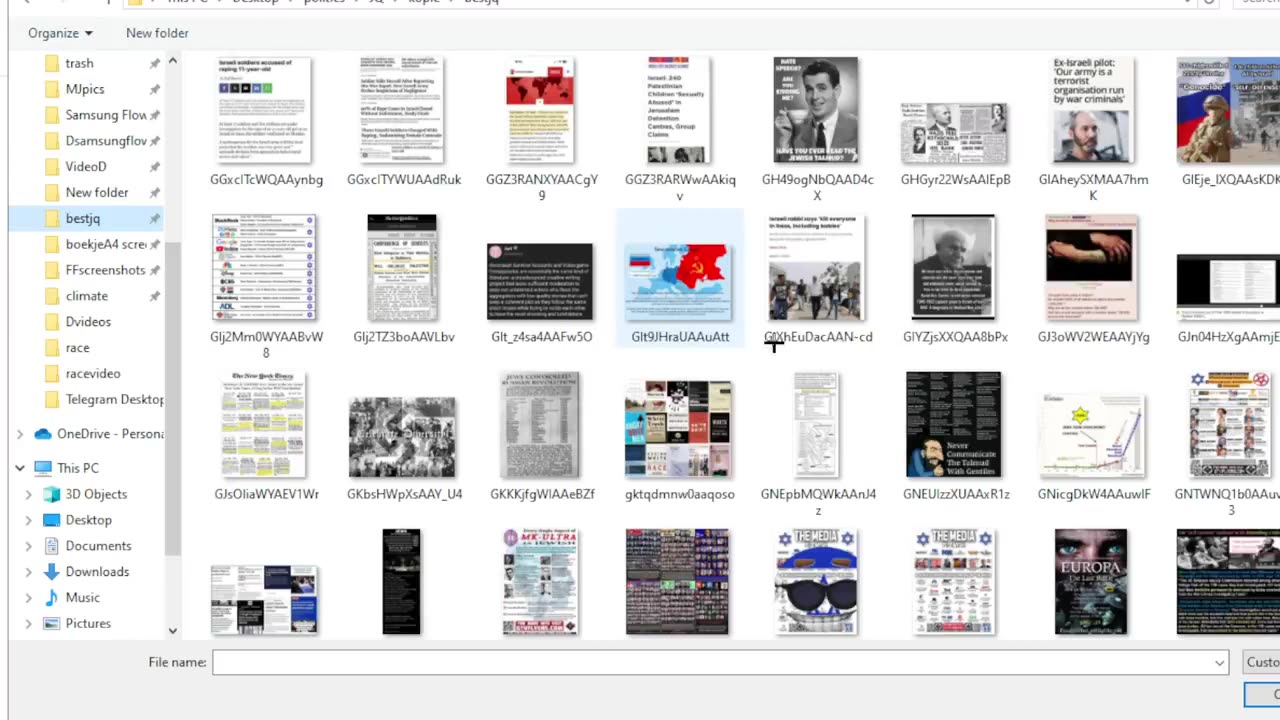Select the GIj2Mm0WYAABvW8 file

[x=266, y=285]
